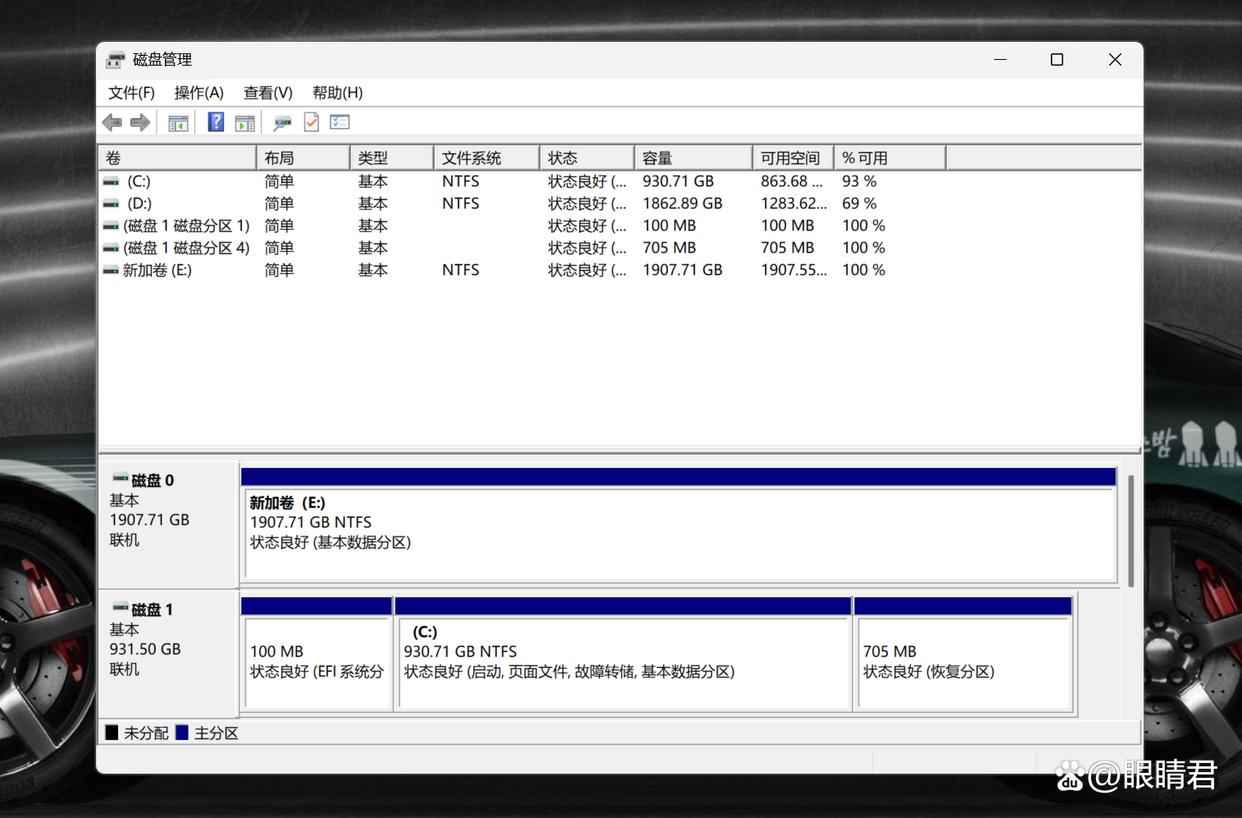Toggle the show/hide console tree icon
The height and width of the screenshot is (818, 1242).
click(178, 123)
